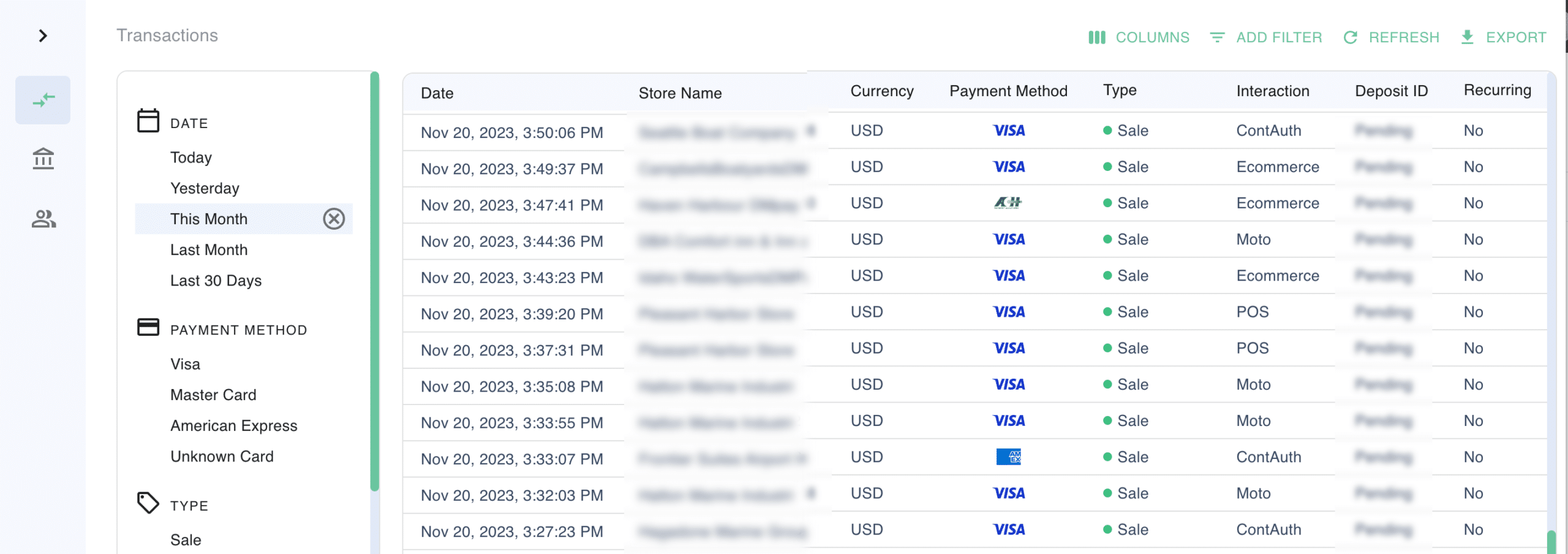Image resolution: width=1568 pixels, height=554 pixels.
Task: Collapse the PAYMENT METHOD filter section
Action: 238,329
